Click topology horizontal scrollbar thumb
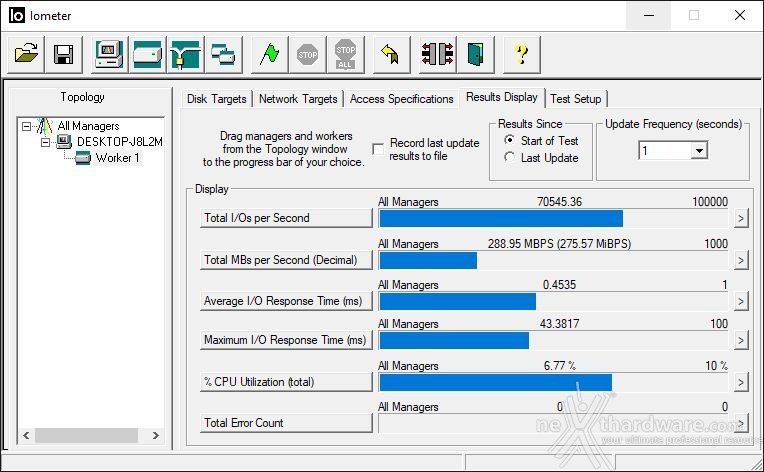Image resolution: width=764 pixels, height=472 pixels. point(86,435)
